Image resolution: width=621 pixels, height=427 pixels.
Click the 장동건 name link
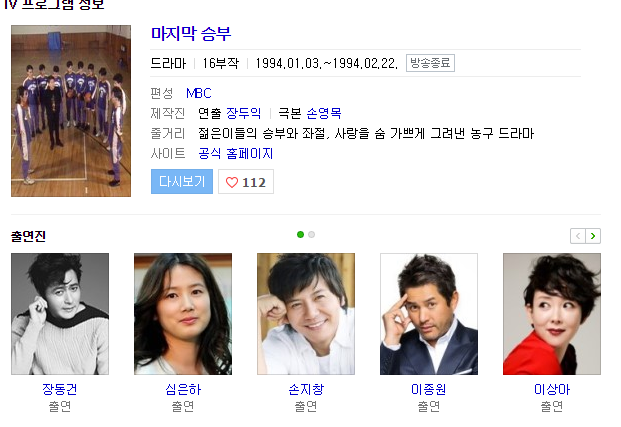click(60, 389)
